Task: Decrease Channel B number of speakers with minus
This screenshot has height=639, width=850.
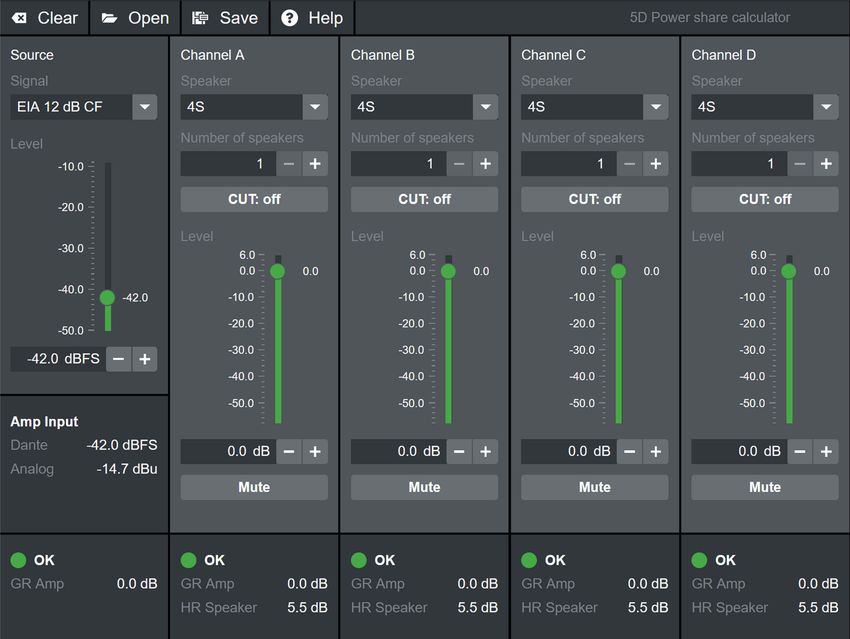Action: click(x=459, y=164)
